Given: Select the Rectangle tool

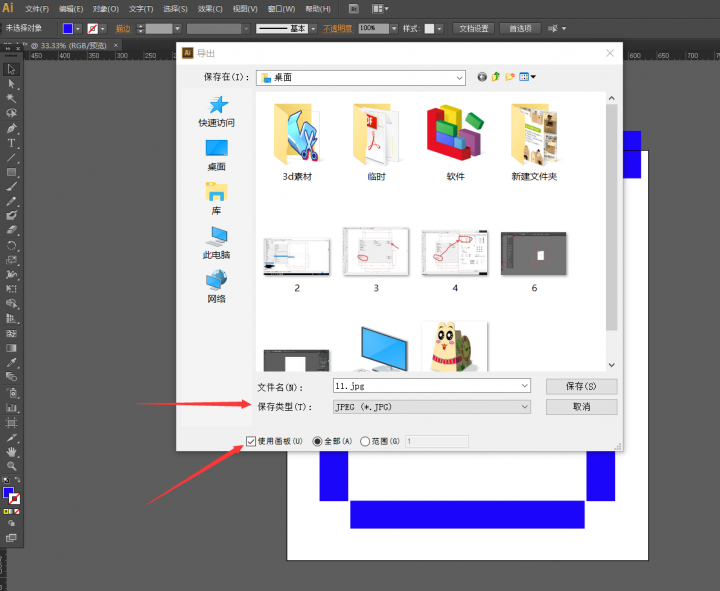Looking at the screenshot, I should (12, 172).
